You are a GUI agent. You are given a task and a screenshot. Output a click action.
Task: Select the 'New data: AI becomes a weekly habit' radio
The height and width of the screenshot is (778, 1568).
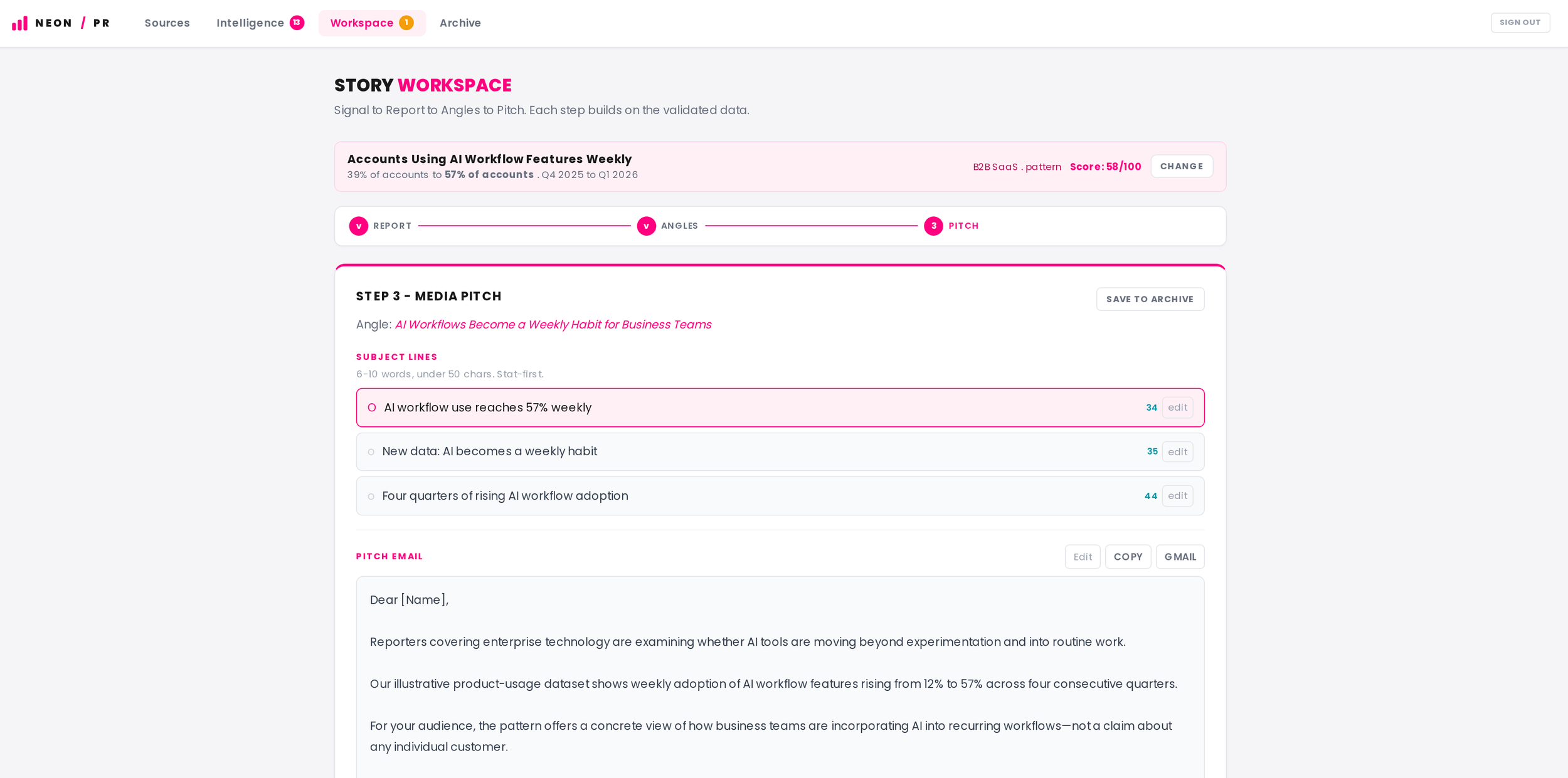point(371,452)
